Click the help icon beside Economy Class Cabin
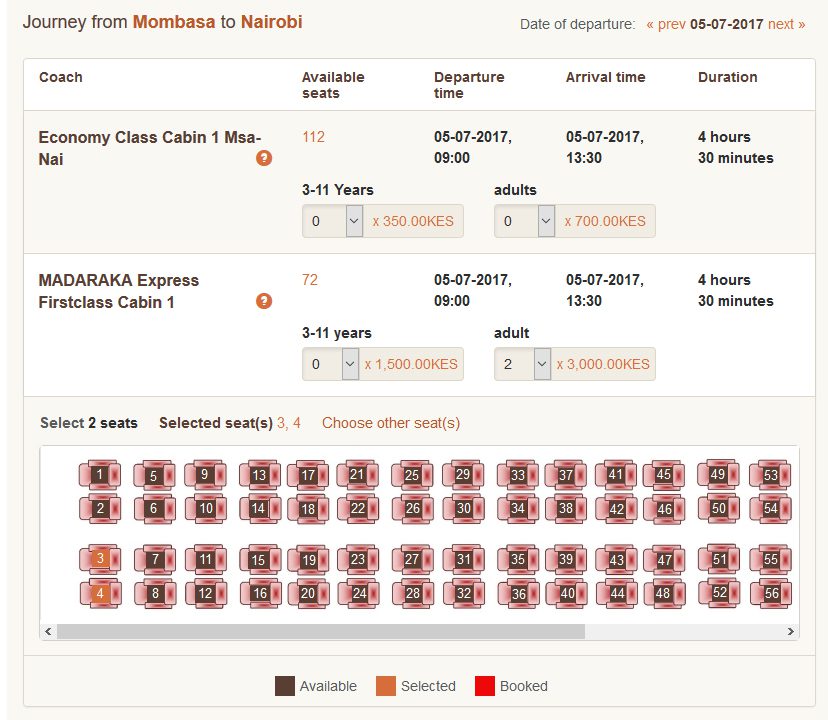The image size is (828, 720). 264,158
